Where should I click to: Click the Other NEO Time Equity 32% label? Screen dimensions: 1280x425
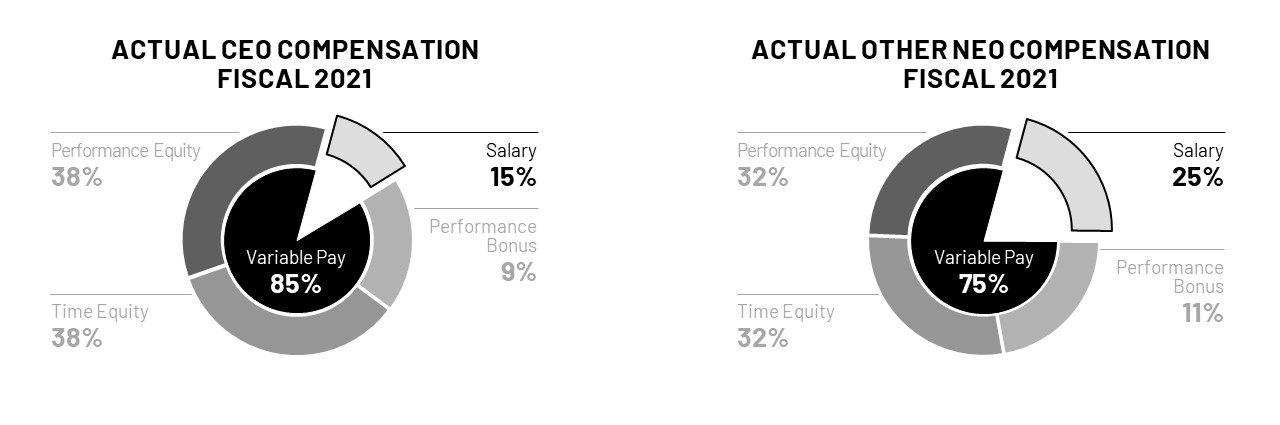[785, 324]
